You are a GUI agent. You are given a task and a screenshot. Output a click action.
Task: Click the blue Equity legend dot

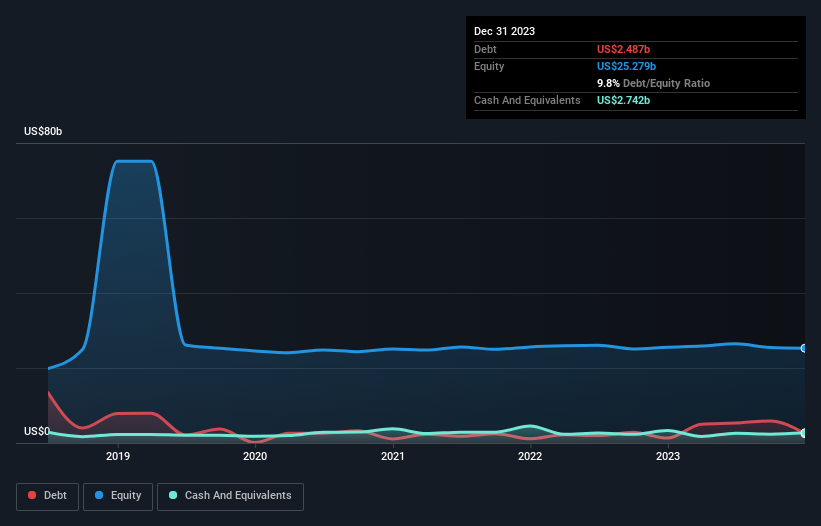pyautogui.click(x=99, y=495)
